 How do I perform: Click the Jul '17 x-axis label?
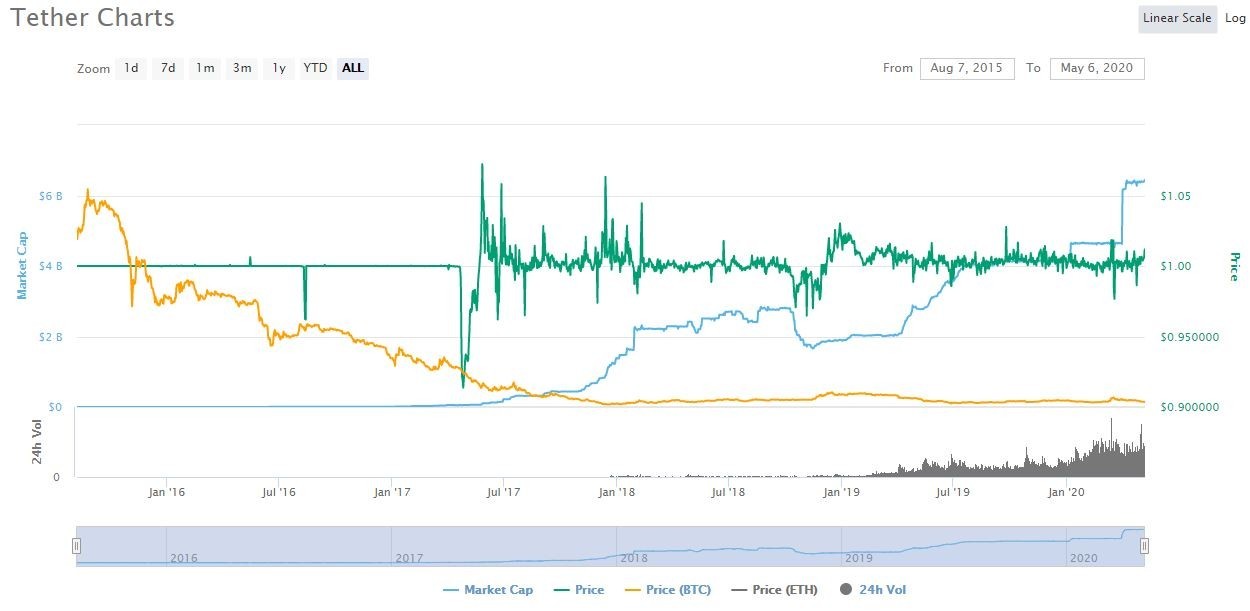click(503, 491)
